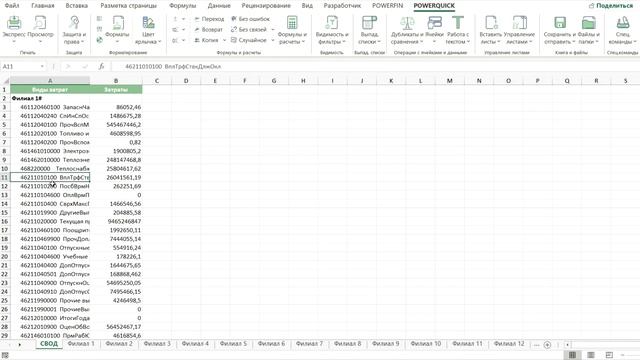Select the Филиал 8 sheet tab
640x360 pixels.
click(x=347, y=344)
